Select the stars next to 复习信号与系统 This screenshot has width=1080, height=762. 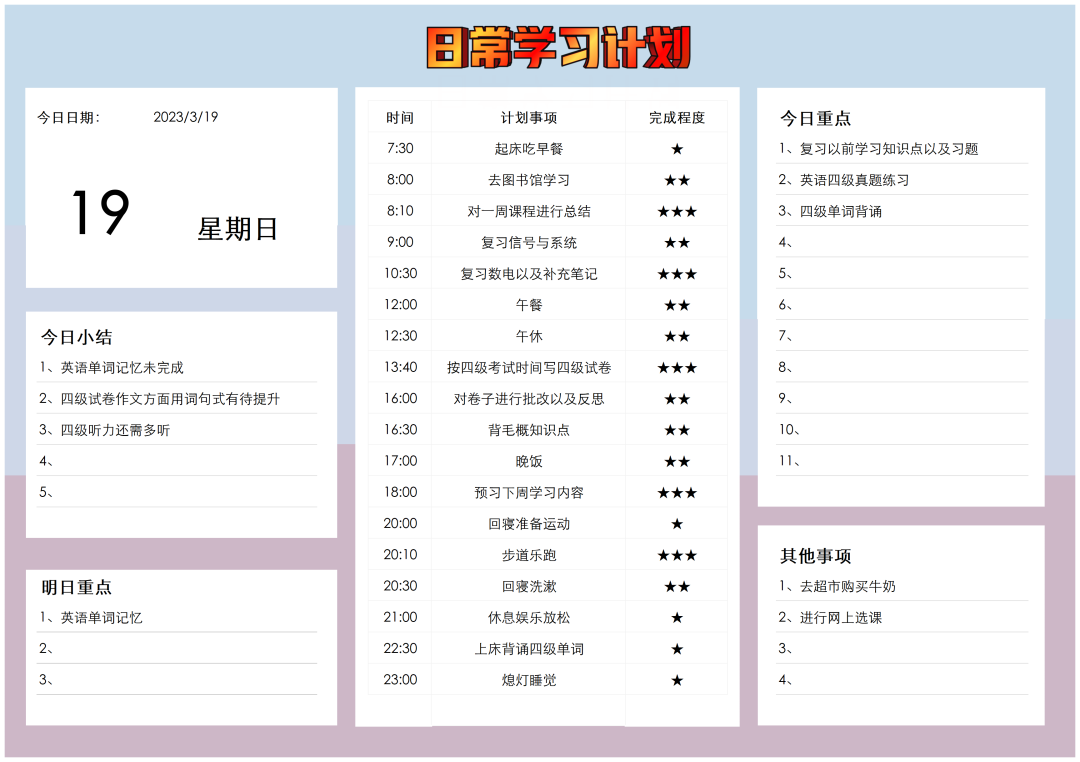click(677, 243)
